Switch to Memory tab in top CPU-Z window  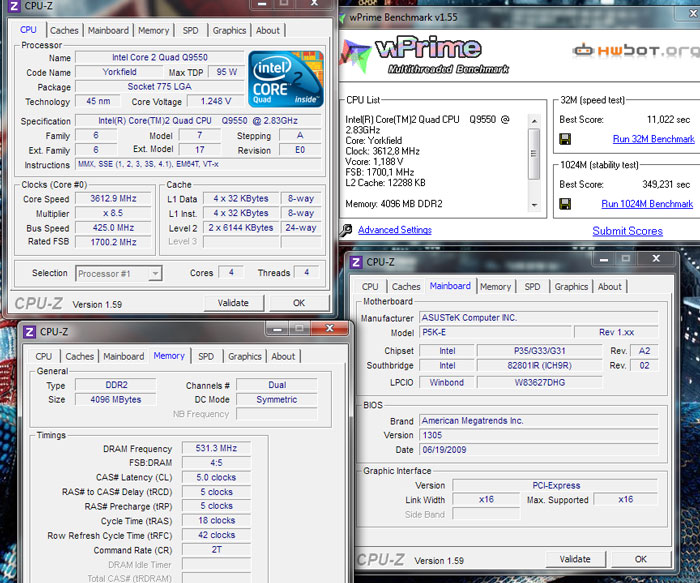[154, 30]
